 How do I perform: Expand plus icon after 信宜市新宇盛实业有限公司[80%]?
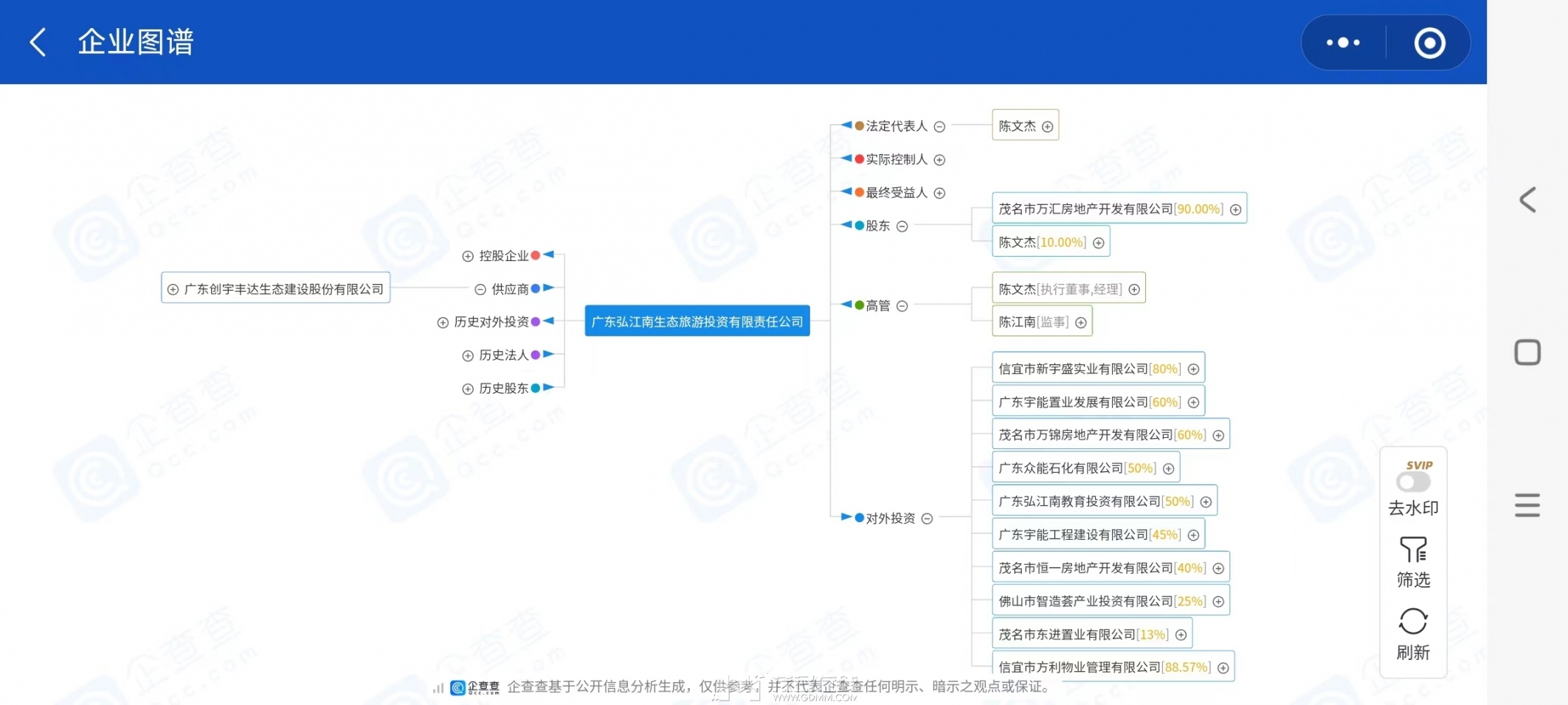coord(1193,369)
